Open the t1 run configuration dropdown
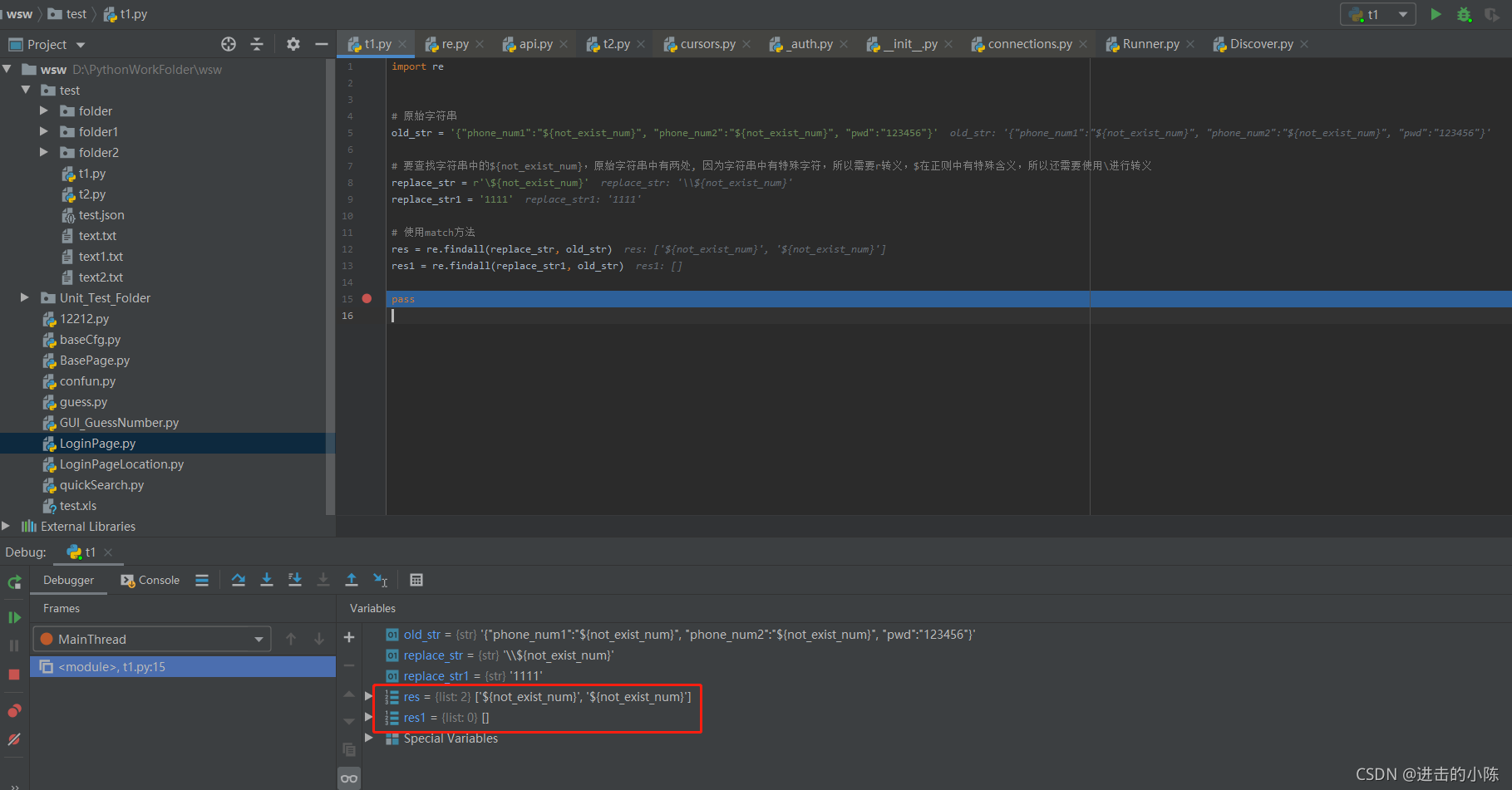Screen dimensions: 1512x790 coord(1378,14)
